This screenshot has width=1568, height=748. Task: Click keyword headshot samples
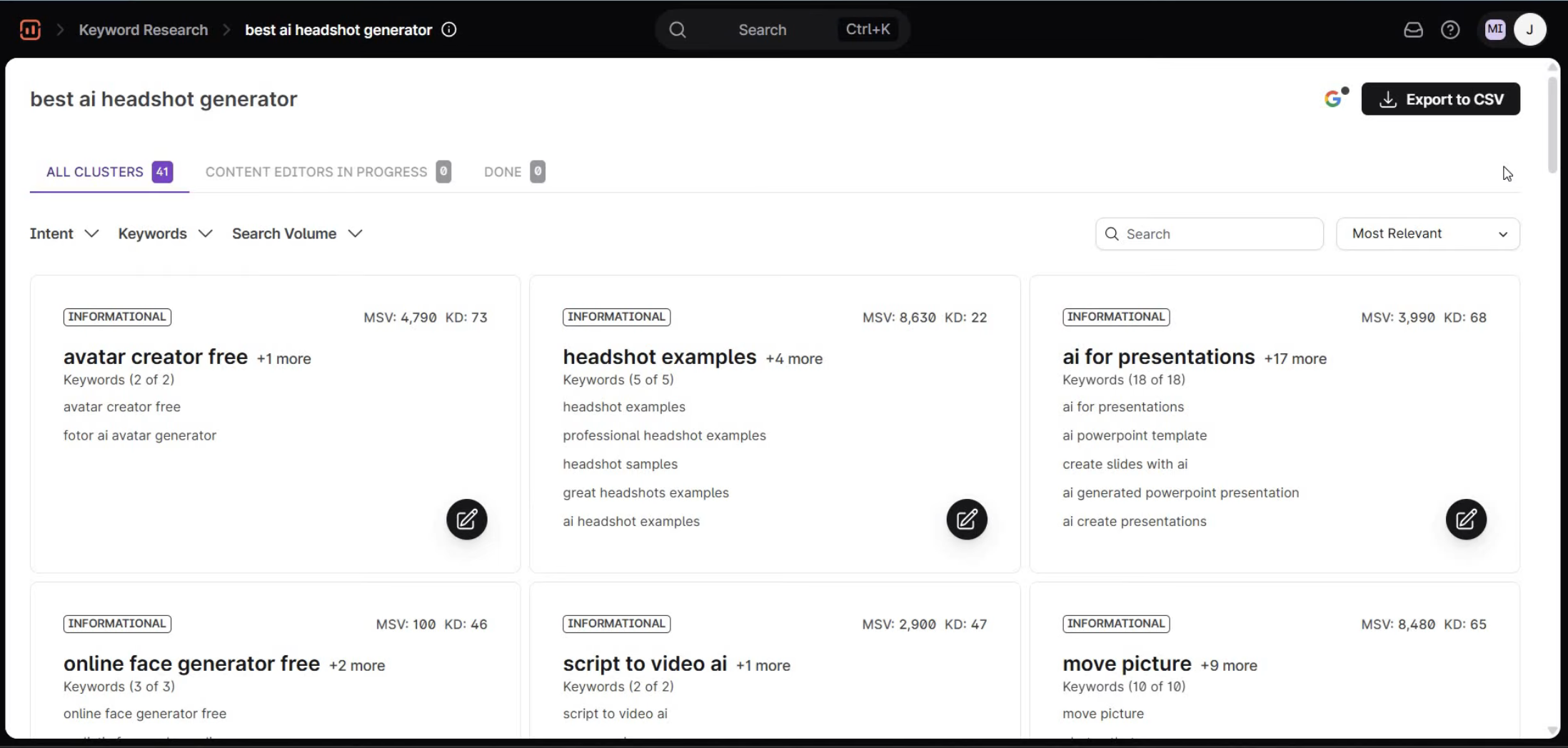(620, 464)
